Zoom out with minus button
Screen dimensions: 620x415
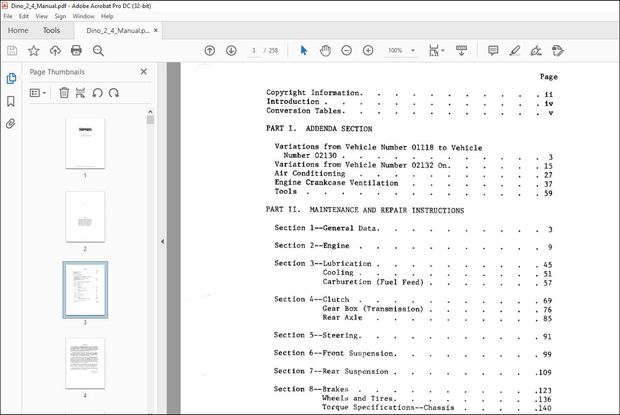pyautogui.click(x=346, y=51)
